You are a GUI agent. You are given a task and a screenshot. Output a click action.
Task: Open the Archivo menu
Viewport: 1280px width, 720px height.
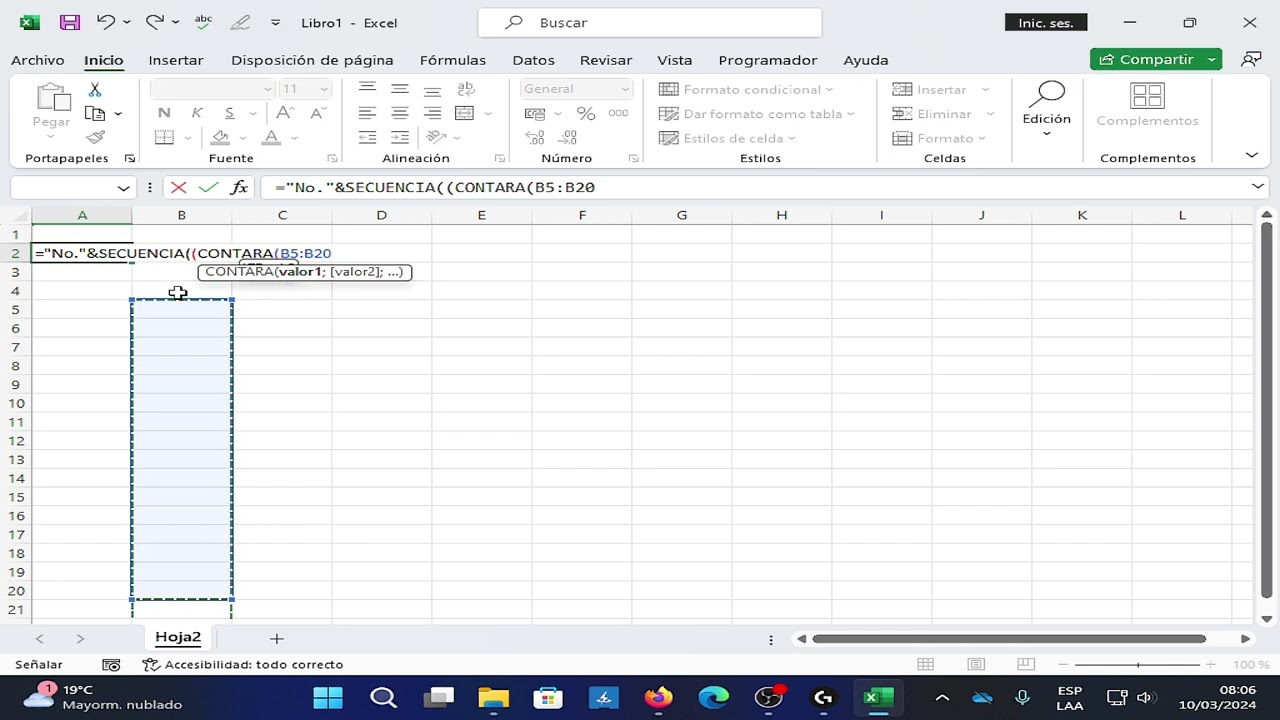[x=38, y=60]
